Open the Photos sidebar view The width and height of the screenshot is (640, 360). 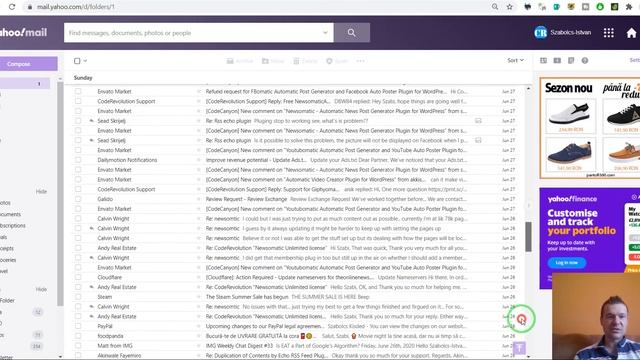click(5, 203)
